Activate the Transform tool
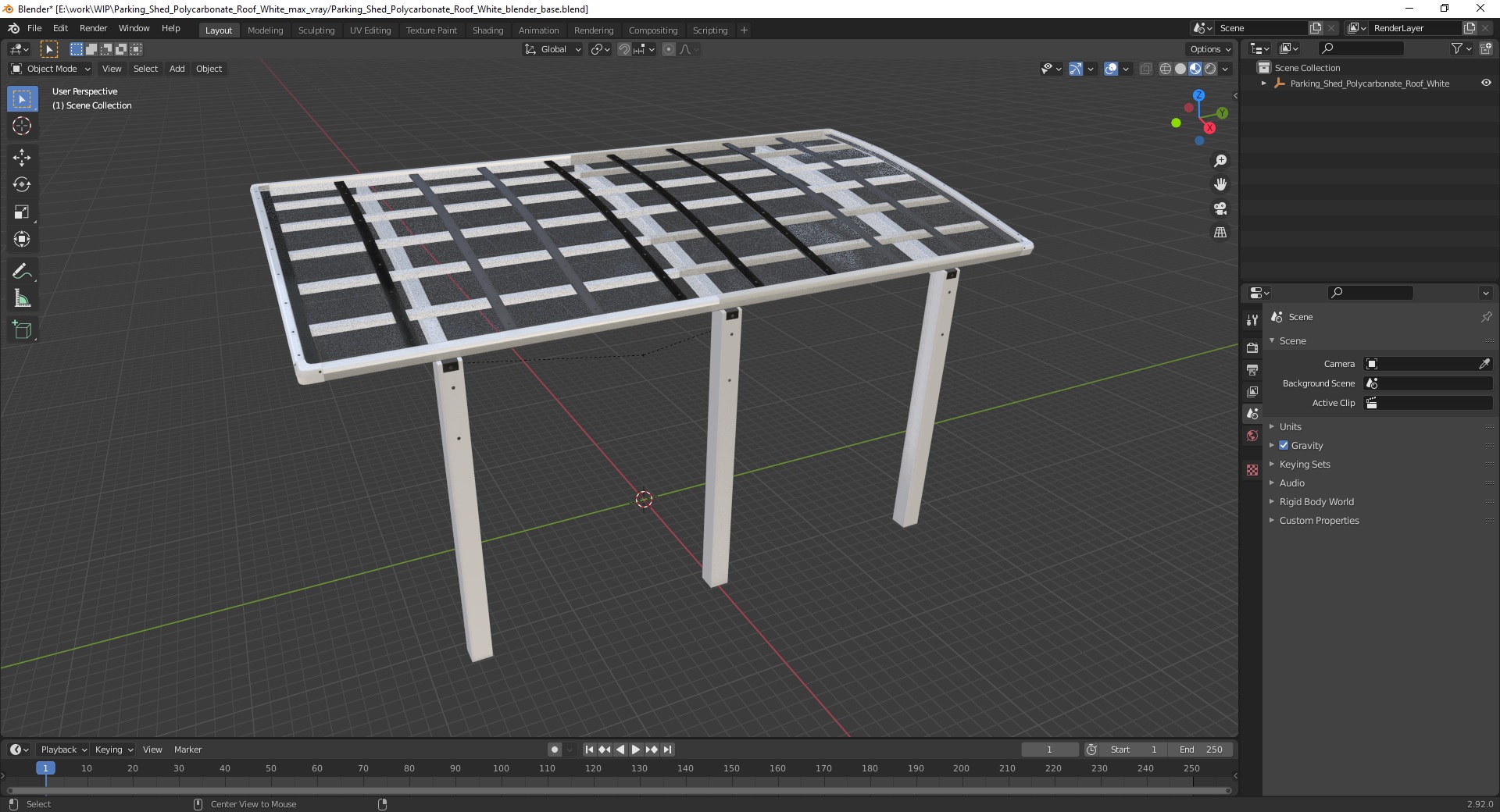The height and width of the screenshot is (812, 1500). 22,240
